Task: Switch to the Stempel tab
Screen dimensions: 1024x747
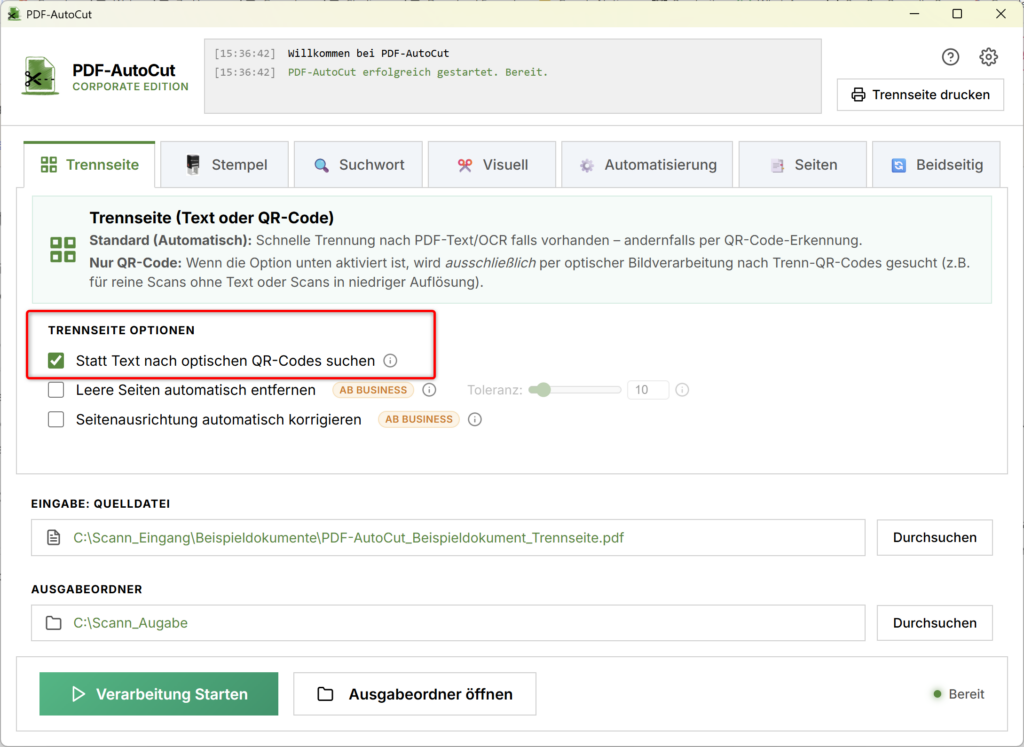Action: pos(225,165)
